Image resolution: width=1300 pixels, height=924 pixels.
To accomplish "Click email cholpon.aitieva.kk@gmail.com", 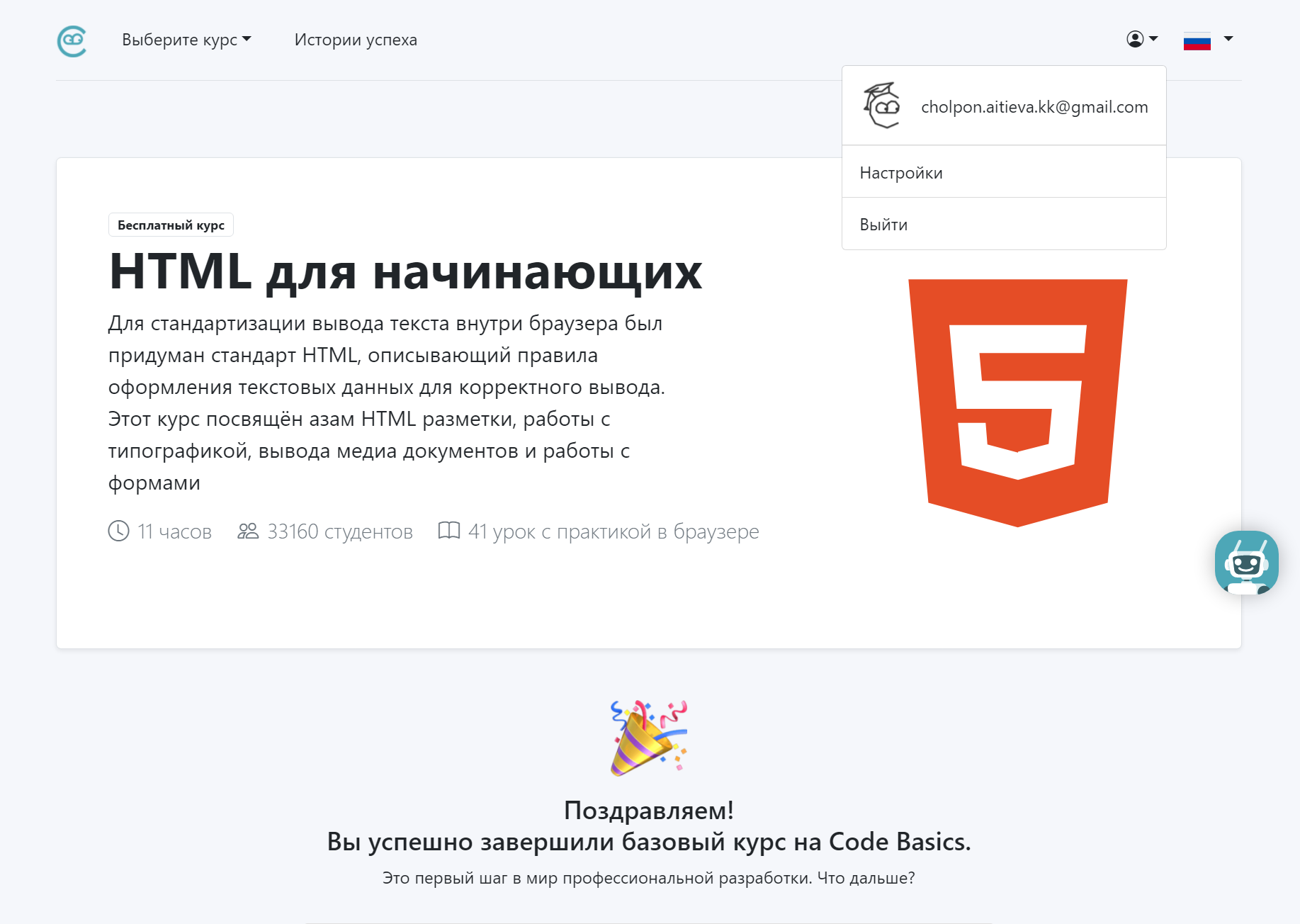I will click(x=1034, y=107).
